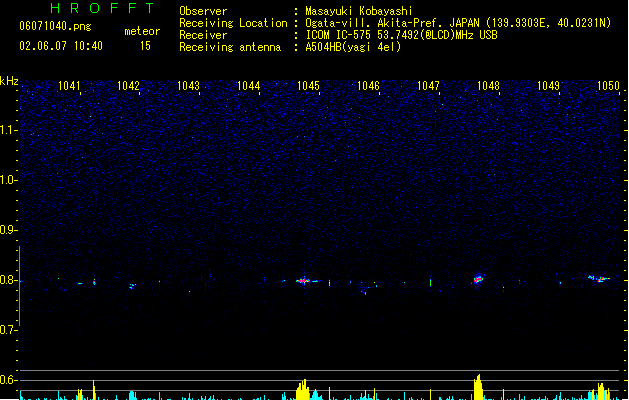The width and height of the screenshot is (629, 400).
Task: Click time marker 1049
Action: (x=548, y=86)
